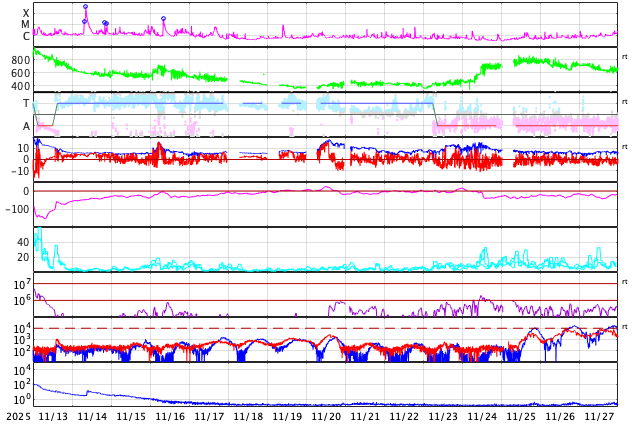Viewport: 634px width, 424px height.
Task: Select the 11/20 date label
Action: click(x=326, y=416)
